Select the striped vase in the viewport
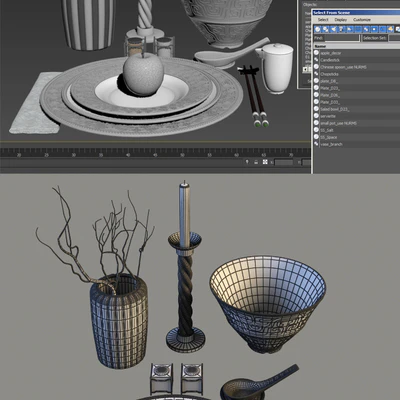Image resolution: width=400 pixels, height=400 pixels. click(88, 24)
